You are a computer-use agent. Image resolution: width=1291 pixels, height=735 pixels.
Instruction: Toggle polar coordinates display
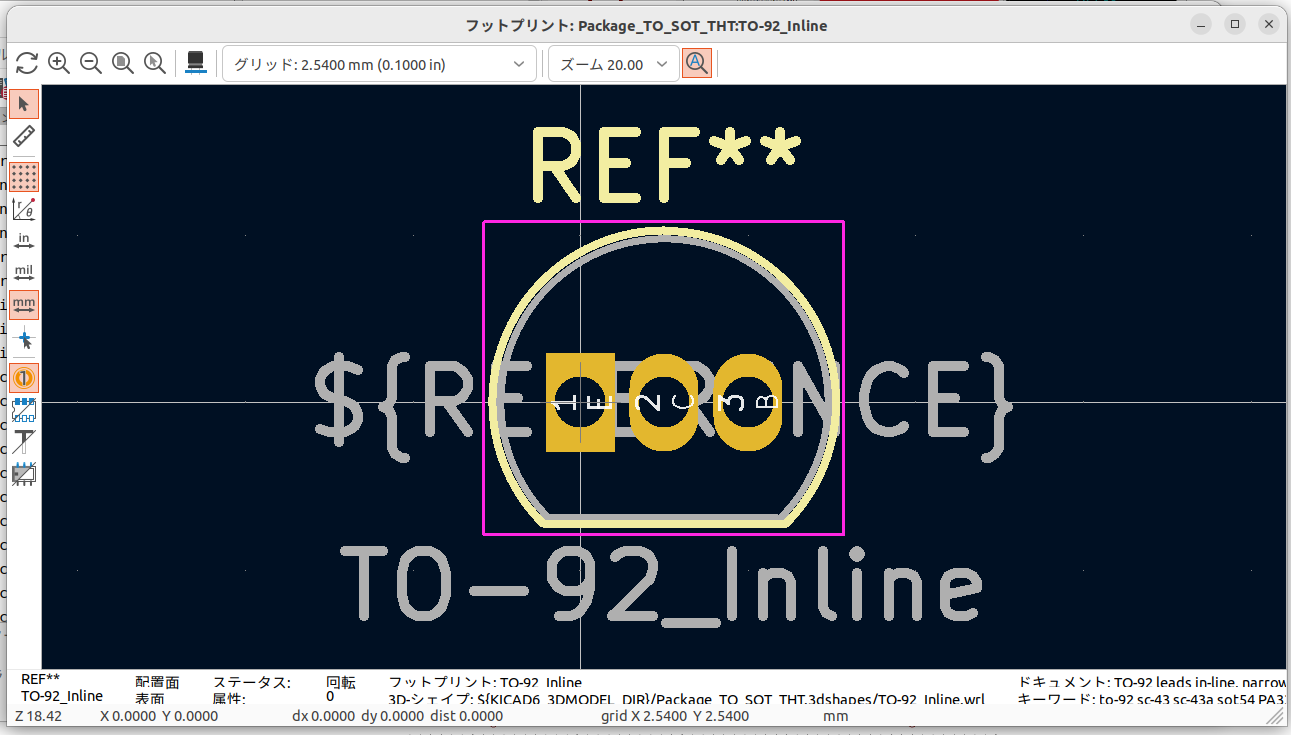24,209
